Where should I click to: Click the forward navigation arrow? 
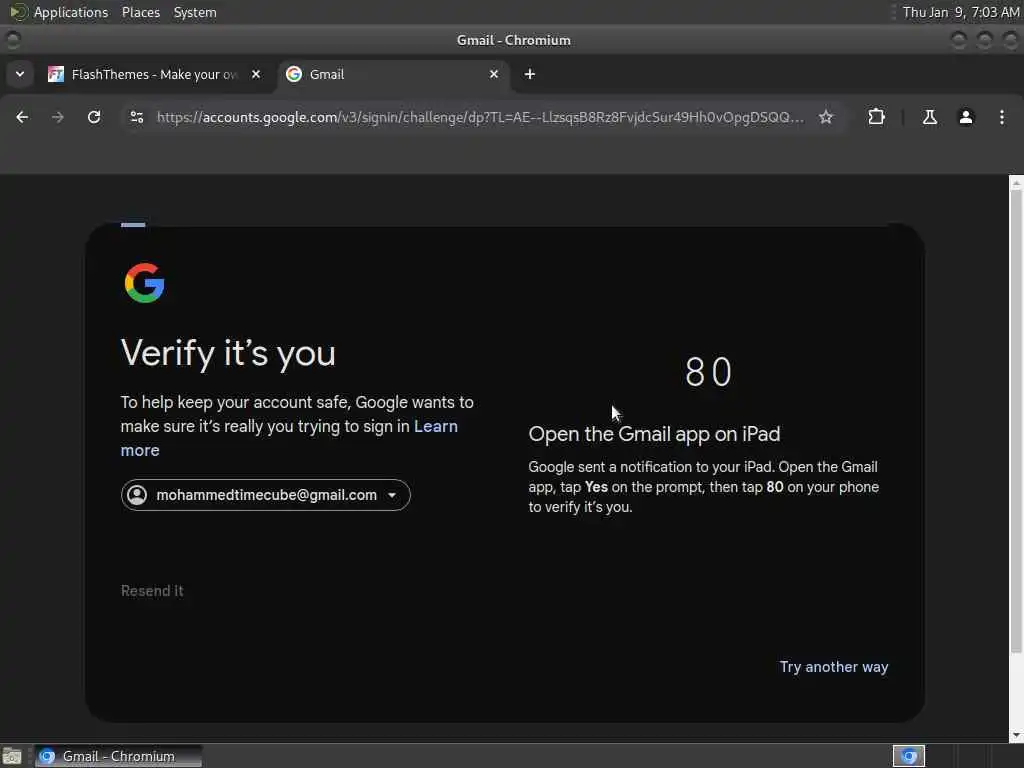(x=57, y=118)
